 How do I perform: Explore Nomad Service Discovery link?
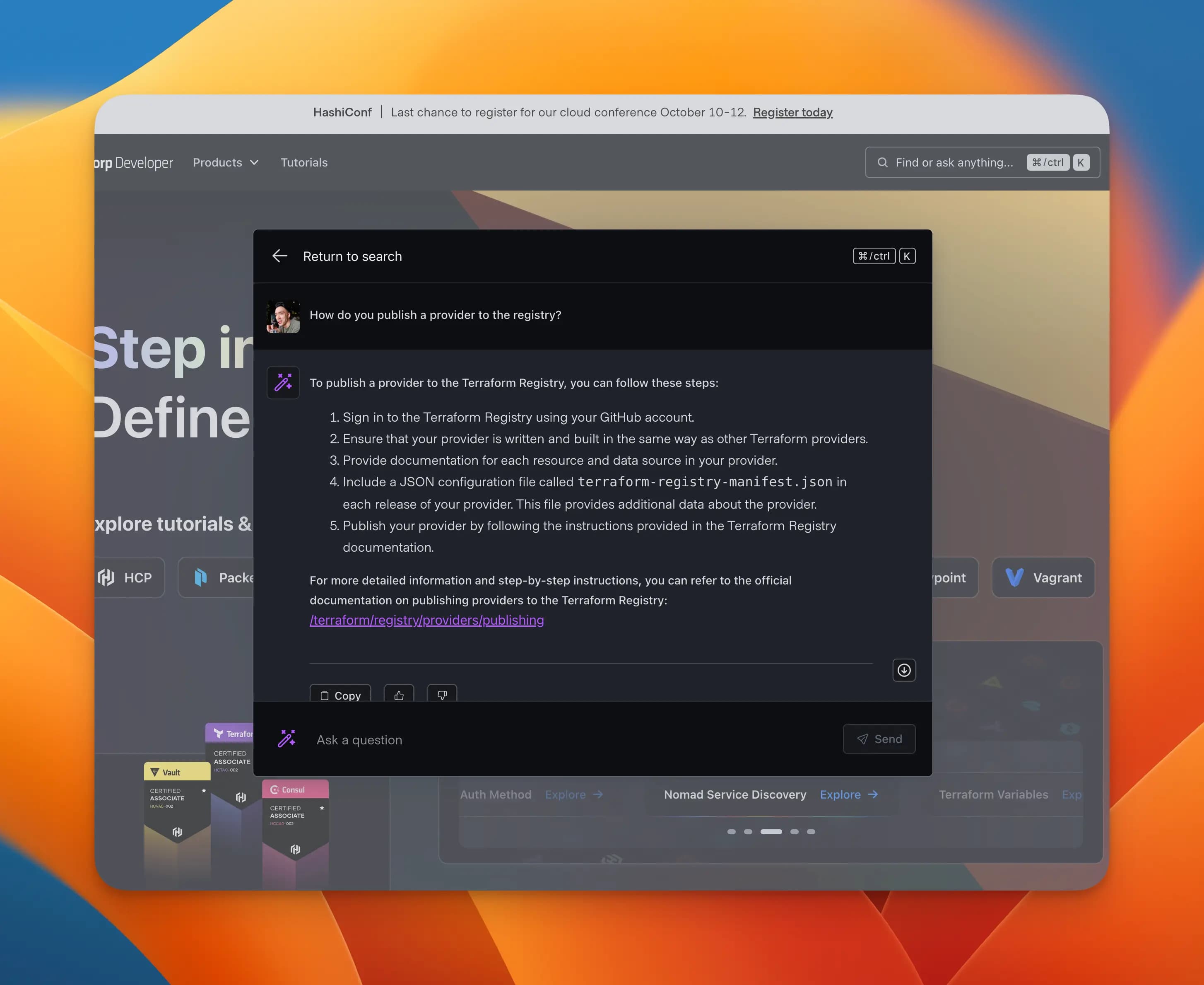[x=848, y=795]
